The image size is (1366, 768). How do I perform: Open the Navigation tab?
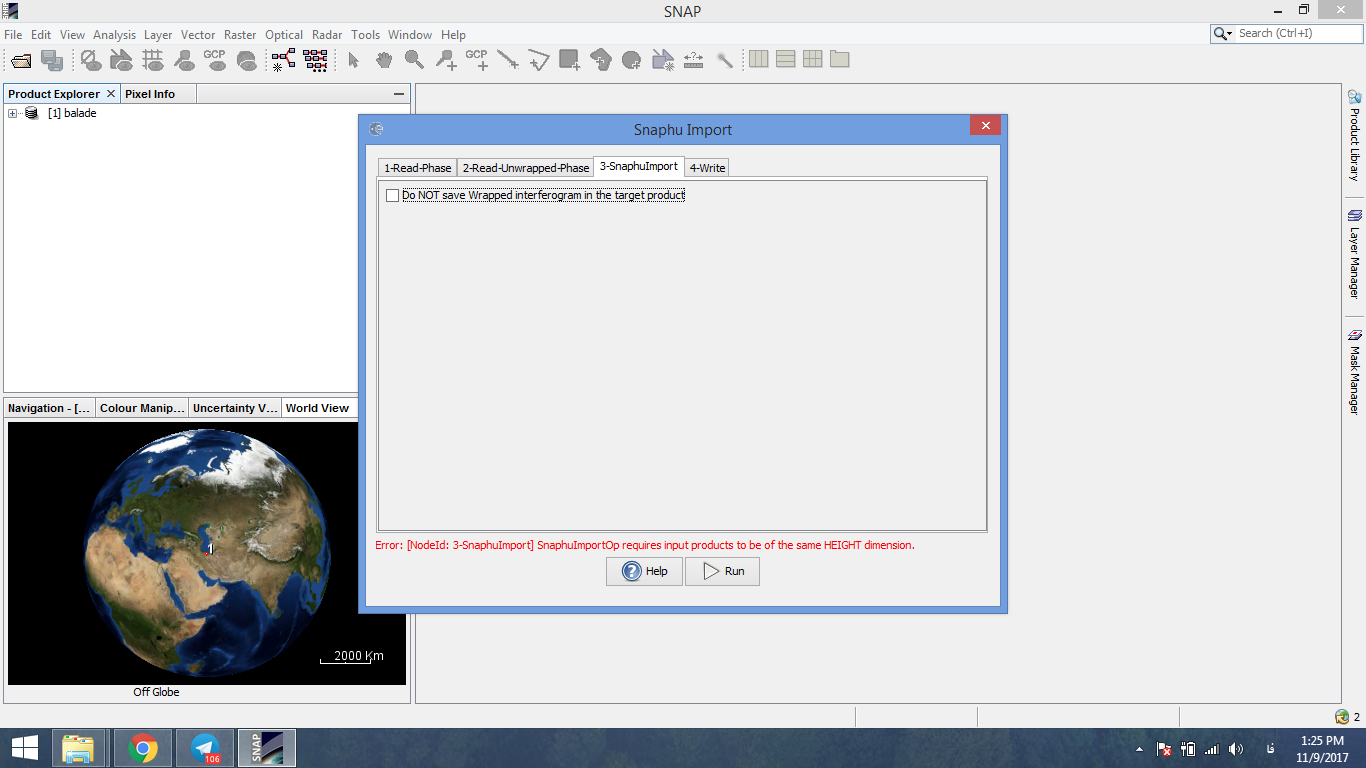[x=49, y=408]
